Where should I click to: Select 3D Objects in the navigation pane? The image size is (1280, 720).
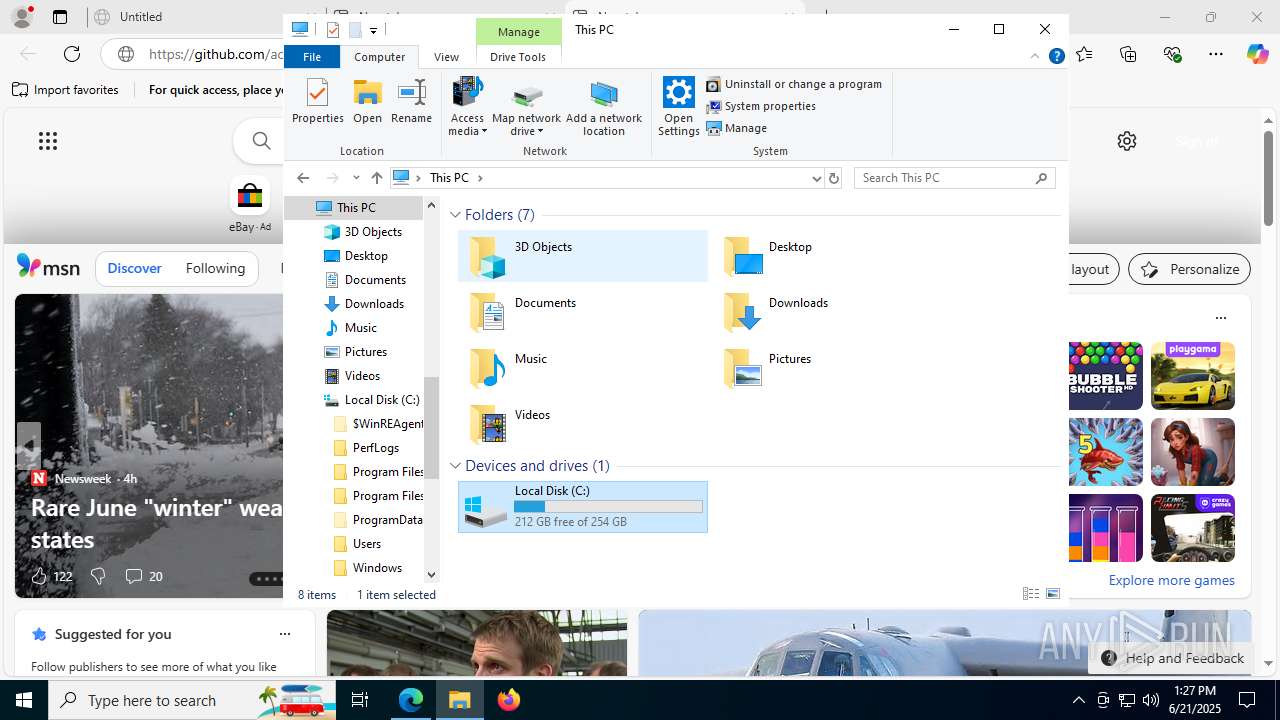coord(373,232)
